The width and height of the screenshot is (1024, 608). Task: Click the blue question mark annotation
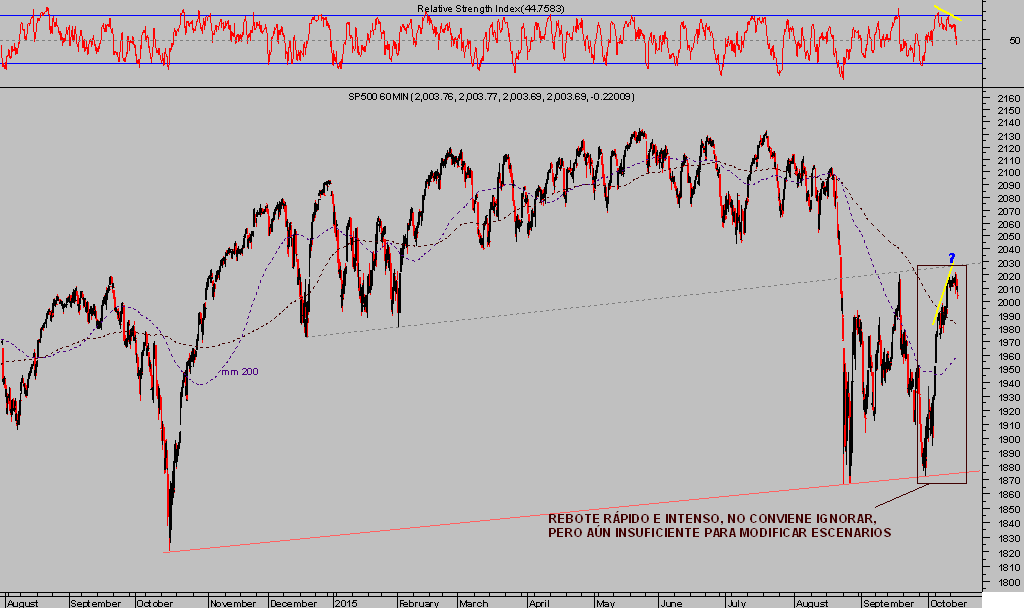(x=952, y=258)
